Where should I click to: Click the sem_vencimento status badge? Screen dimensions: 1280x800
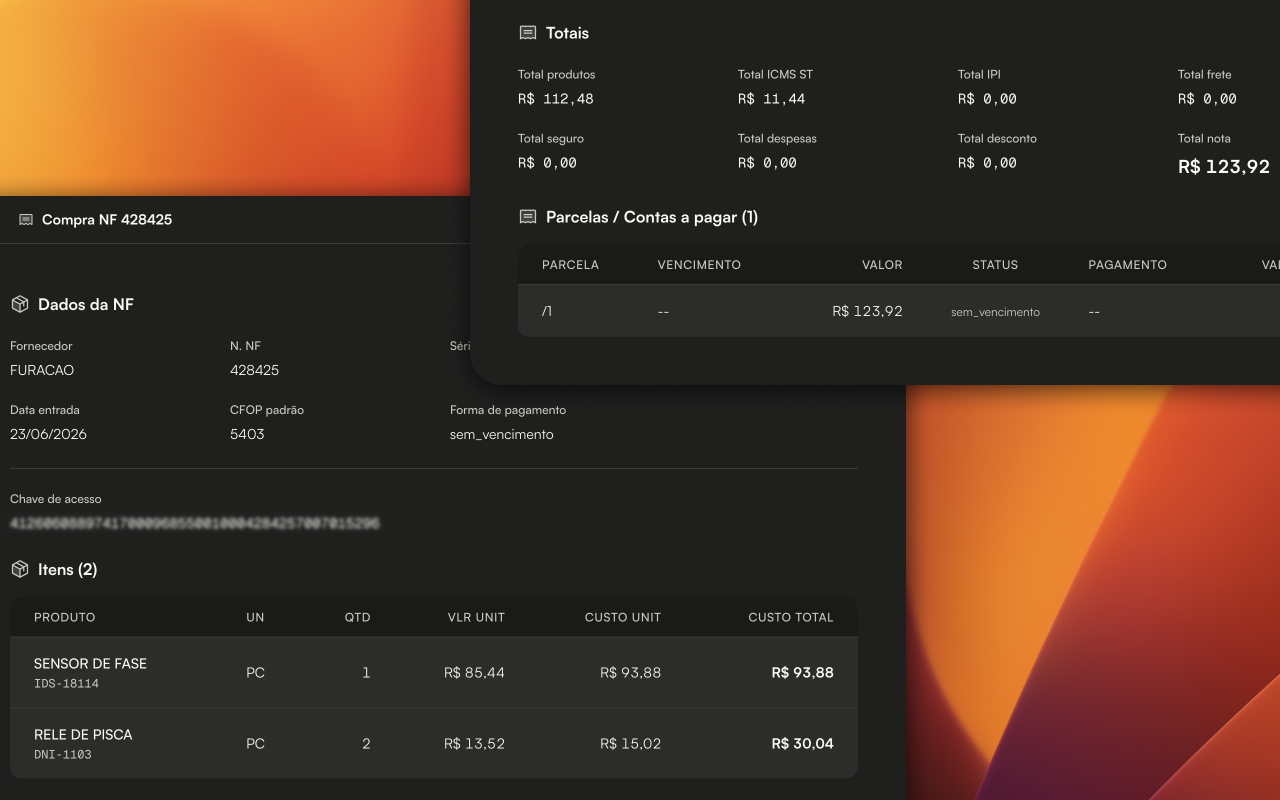point(995,312)
